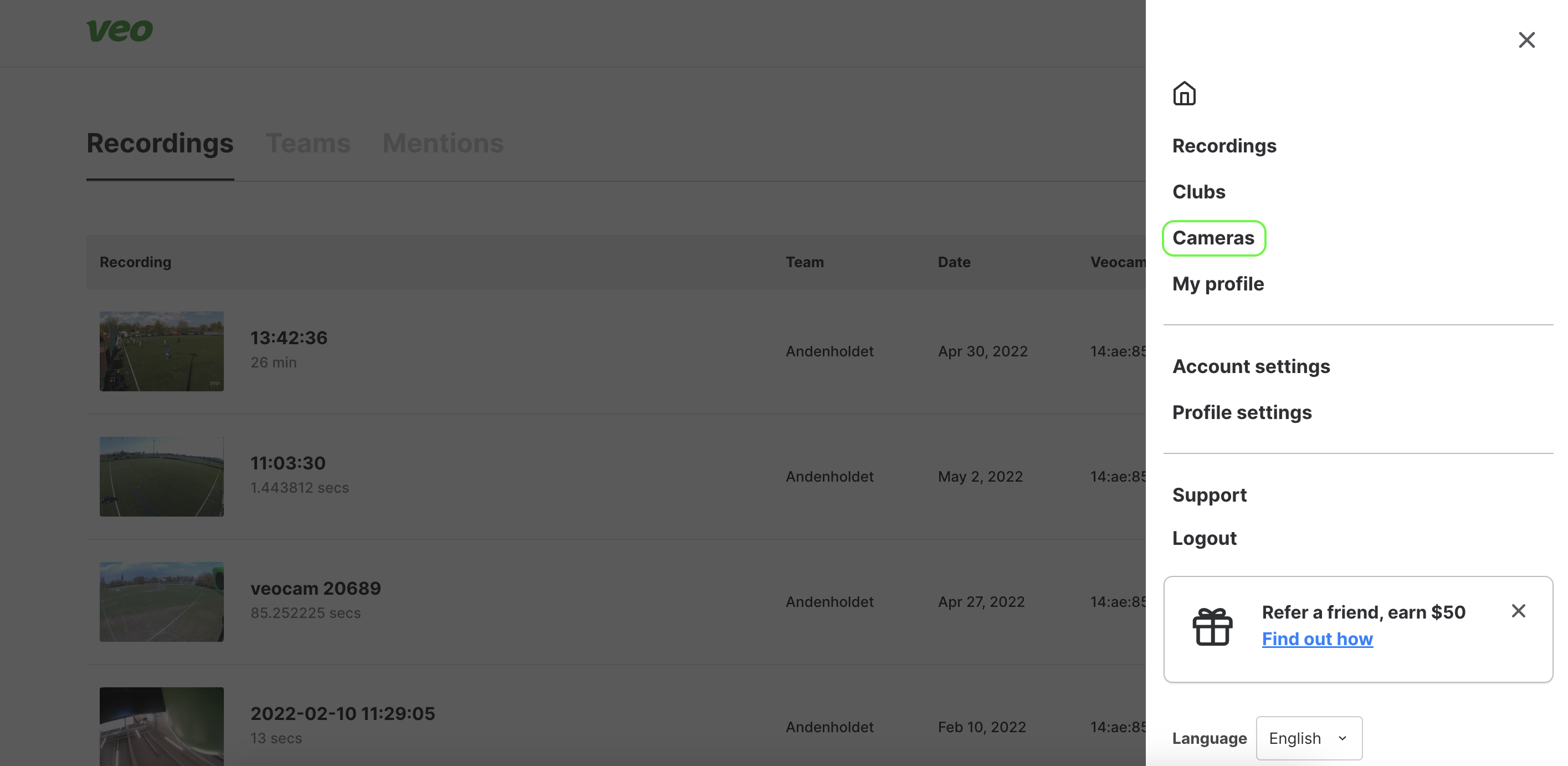Open the veocam 20689 recording thumbnail
Screen dimensions: 1568x766
point(161,601)
